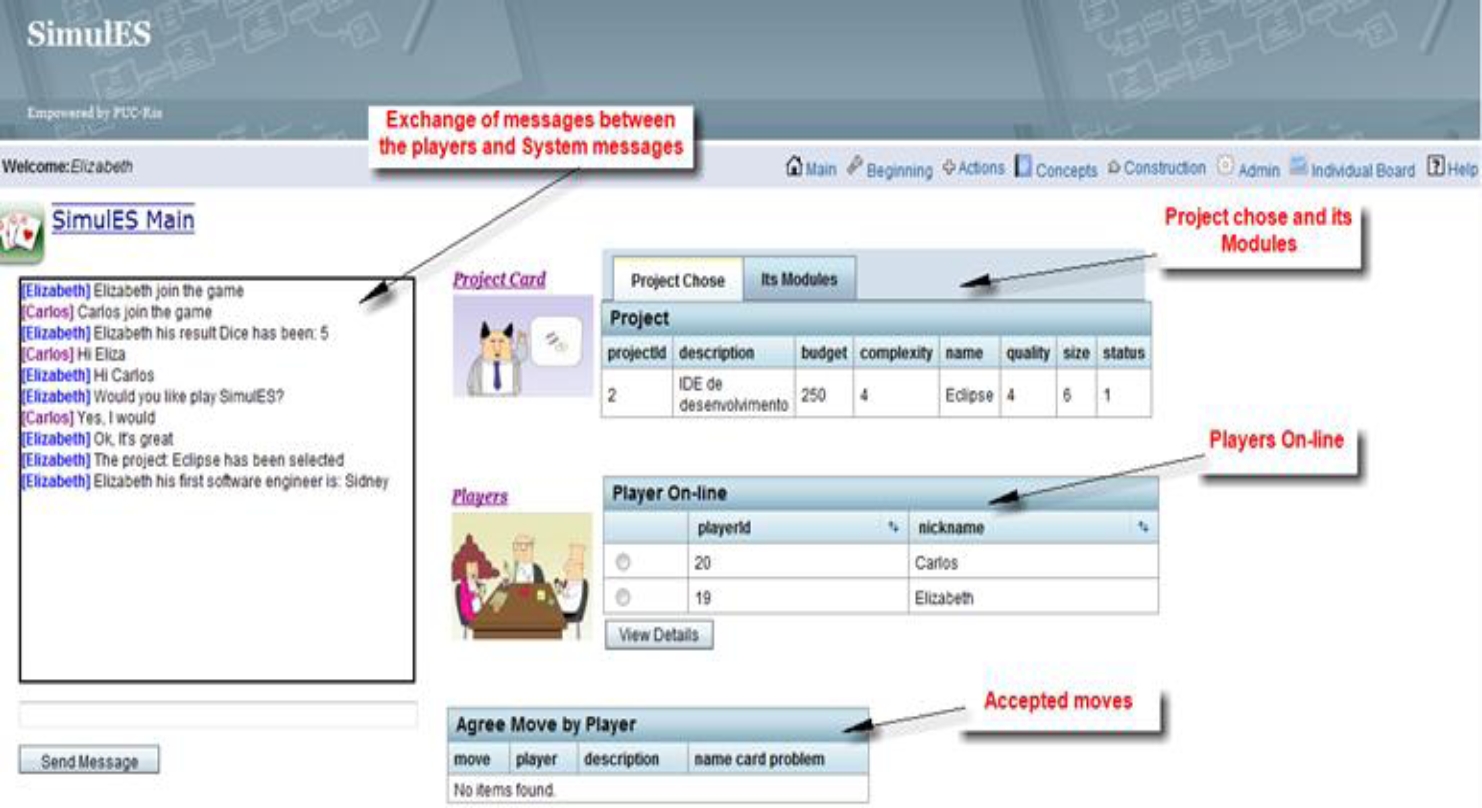Click the Actions arrows icon

pyautogui.click(x=949, y=168)
